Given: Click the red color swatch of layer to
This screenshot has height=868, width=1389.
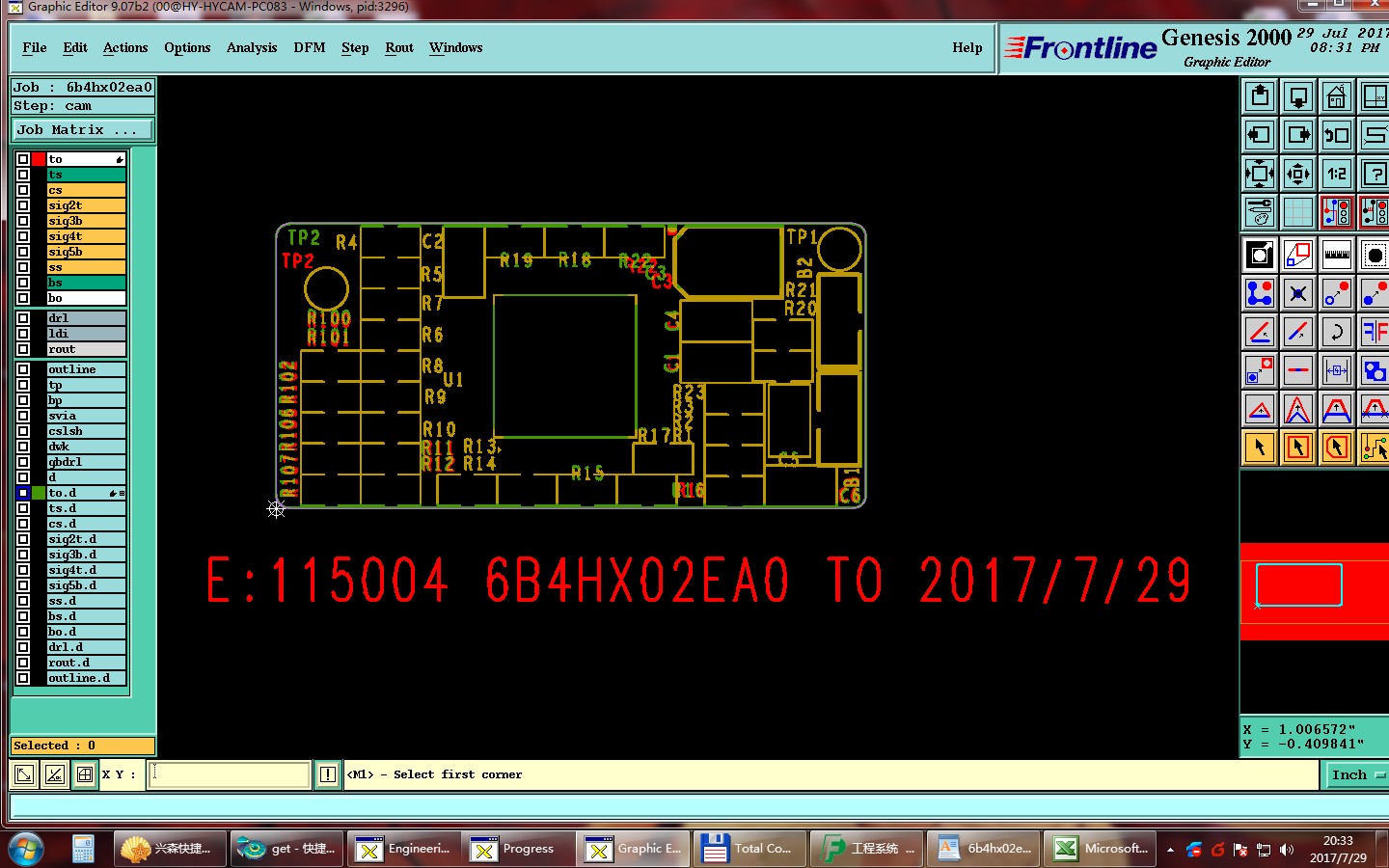Looking at the screenshot, I should [x=39, y=159].
